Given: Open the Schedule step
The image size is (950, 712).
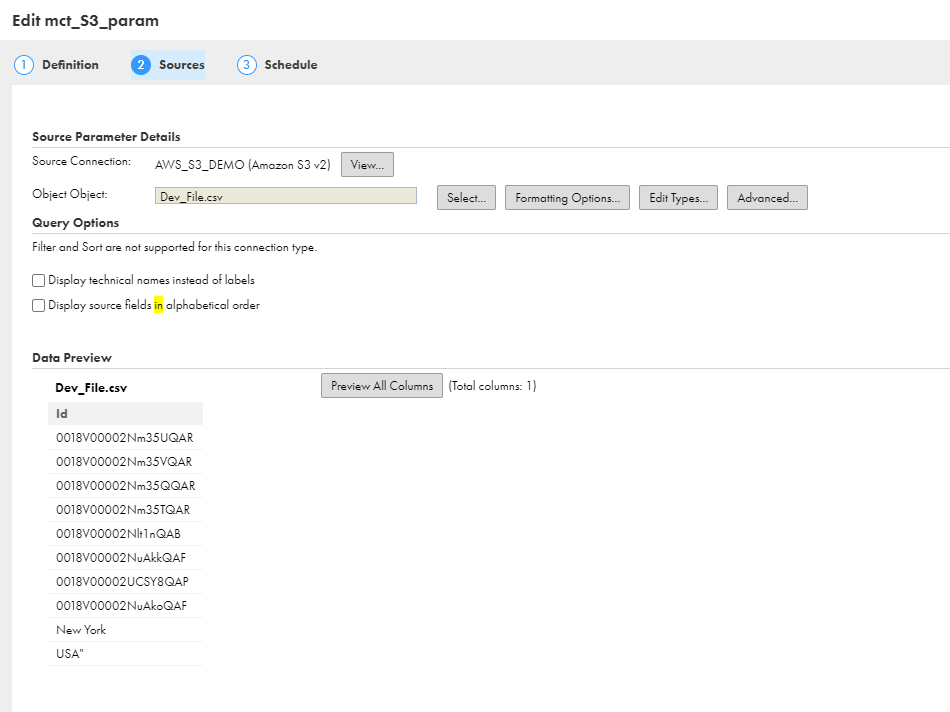Looking at the screenshot, I should click(291, 65).
